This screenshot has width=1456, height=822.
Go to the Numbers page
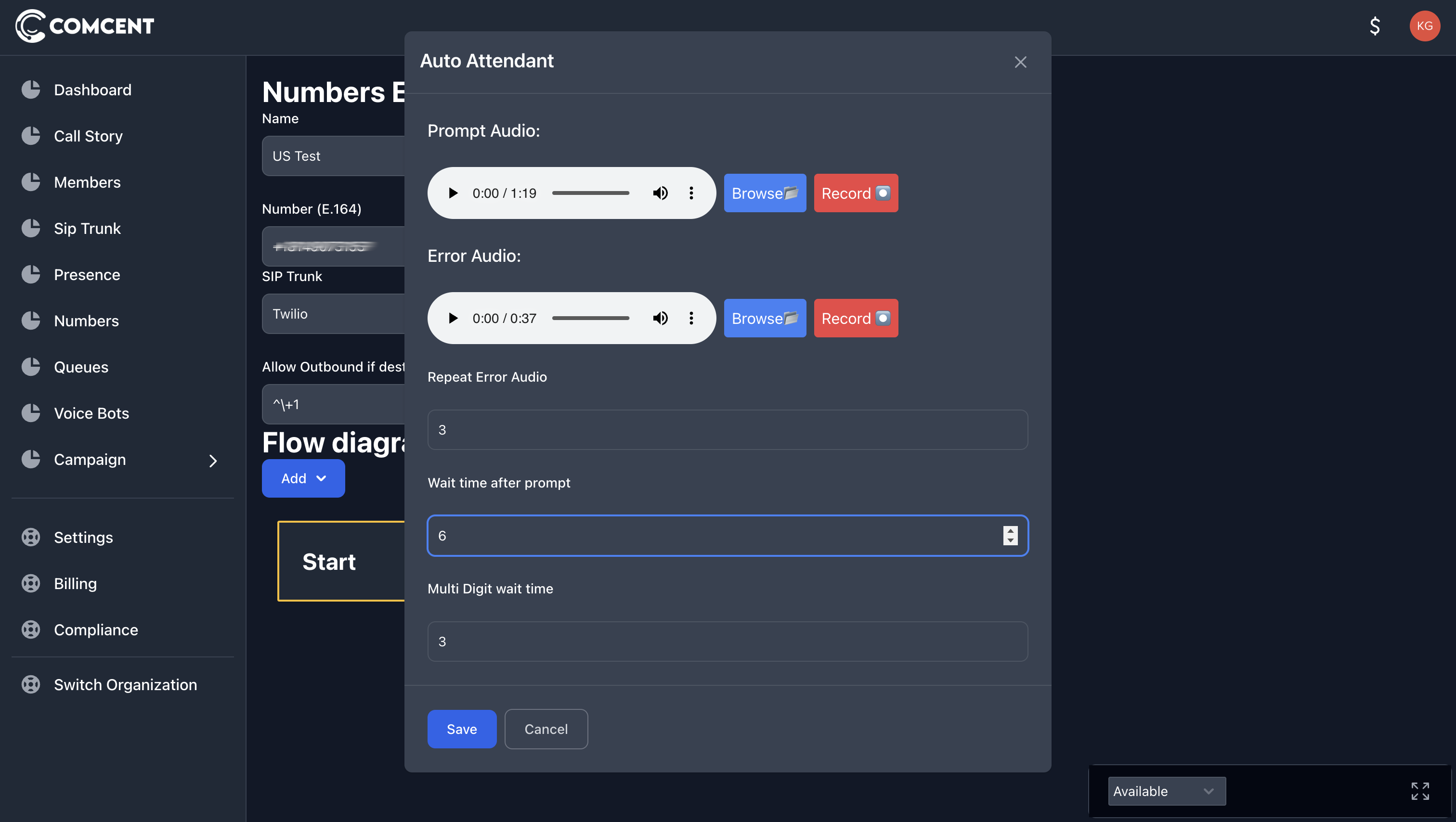[87, 321]
